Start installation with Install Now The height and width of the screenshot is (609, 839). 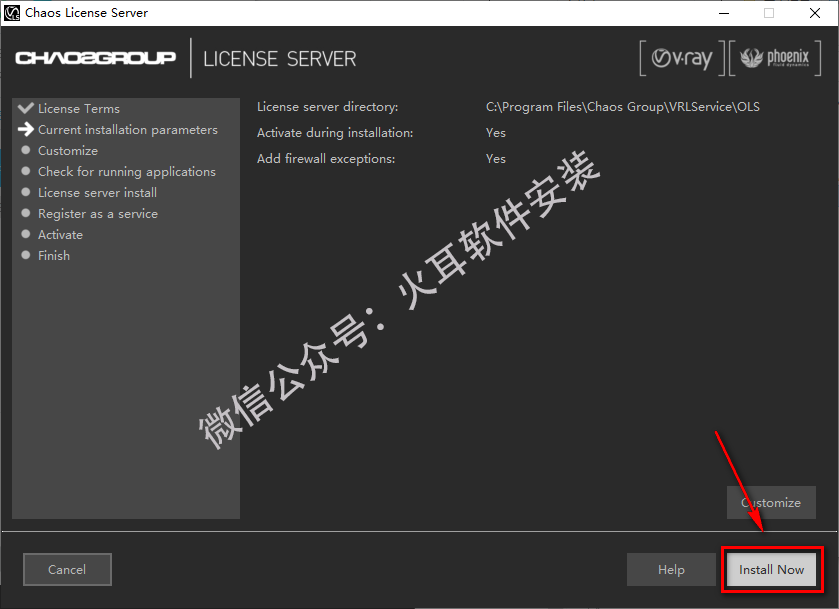tap(771, 570)
